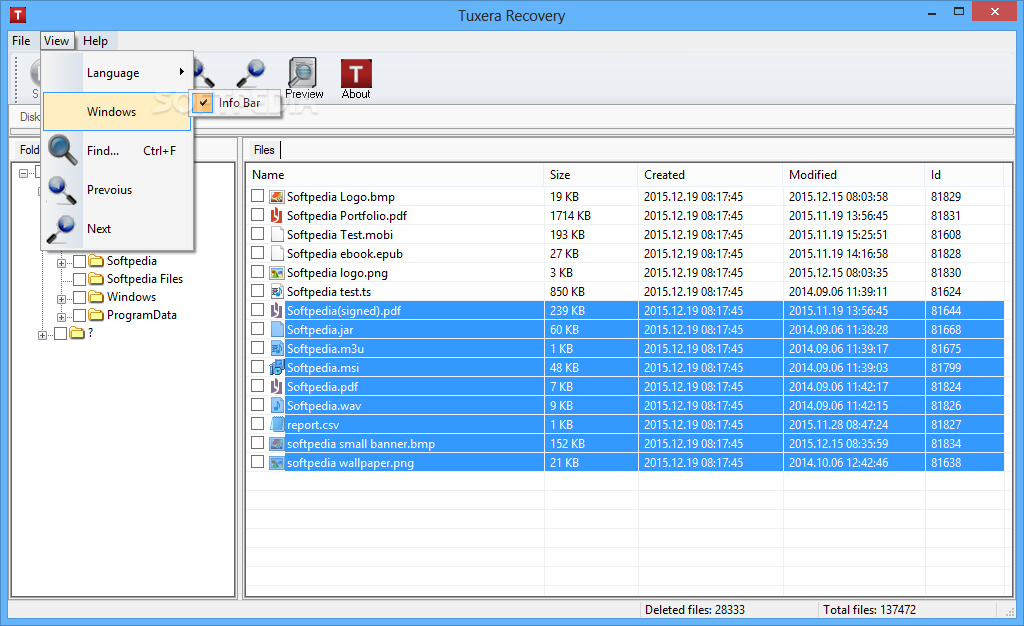
Task: Expand the ProgramData folder node
Action: [x=61, y=317]
